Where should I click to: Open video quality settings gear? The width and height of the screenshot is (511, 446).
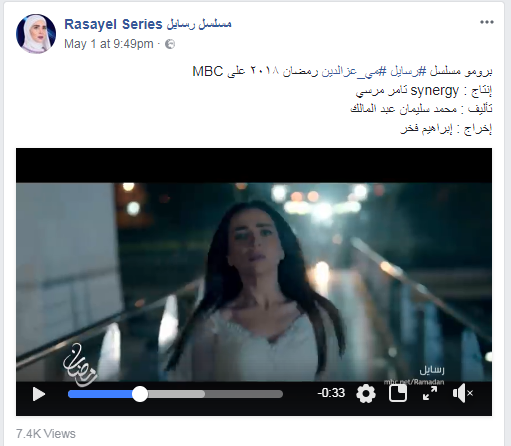[x=366, y=394]
